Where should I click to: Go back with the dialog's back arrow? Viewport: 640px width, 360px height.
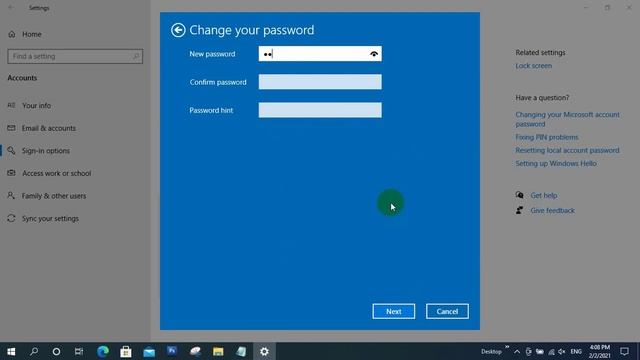click(x=178, y=30)
